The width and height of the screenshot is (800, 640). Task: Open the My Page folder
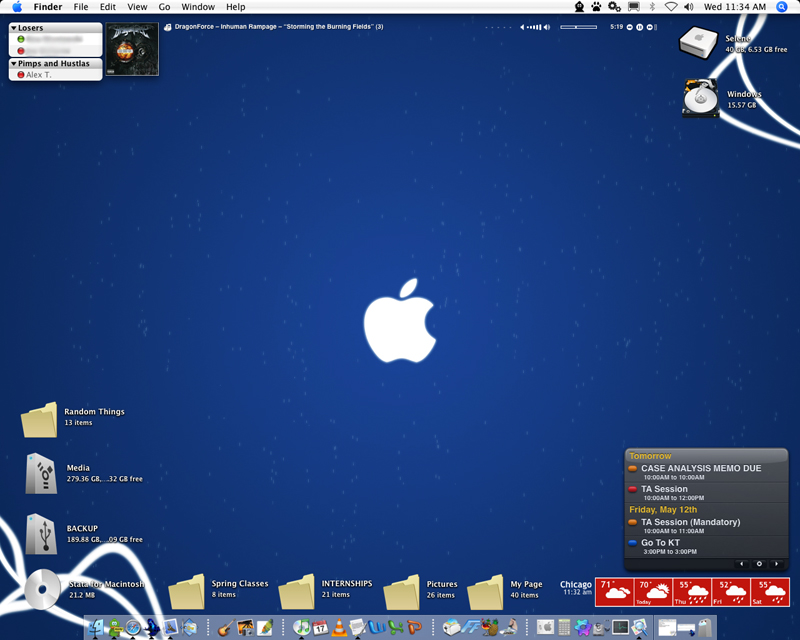point(486,592)
